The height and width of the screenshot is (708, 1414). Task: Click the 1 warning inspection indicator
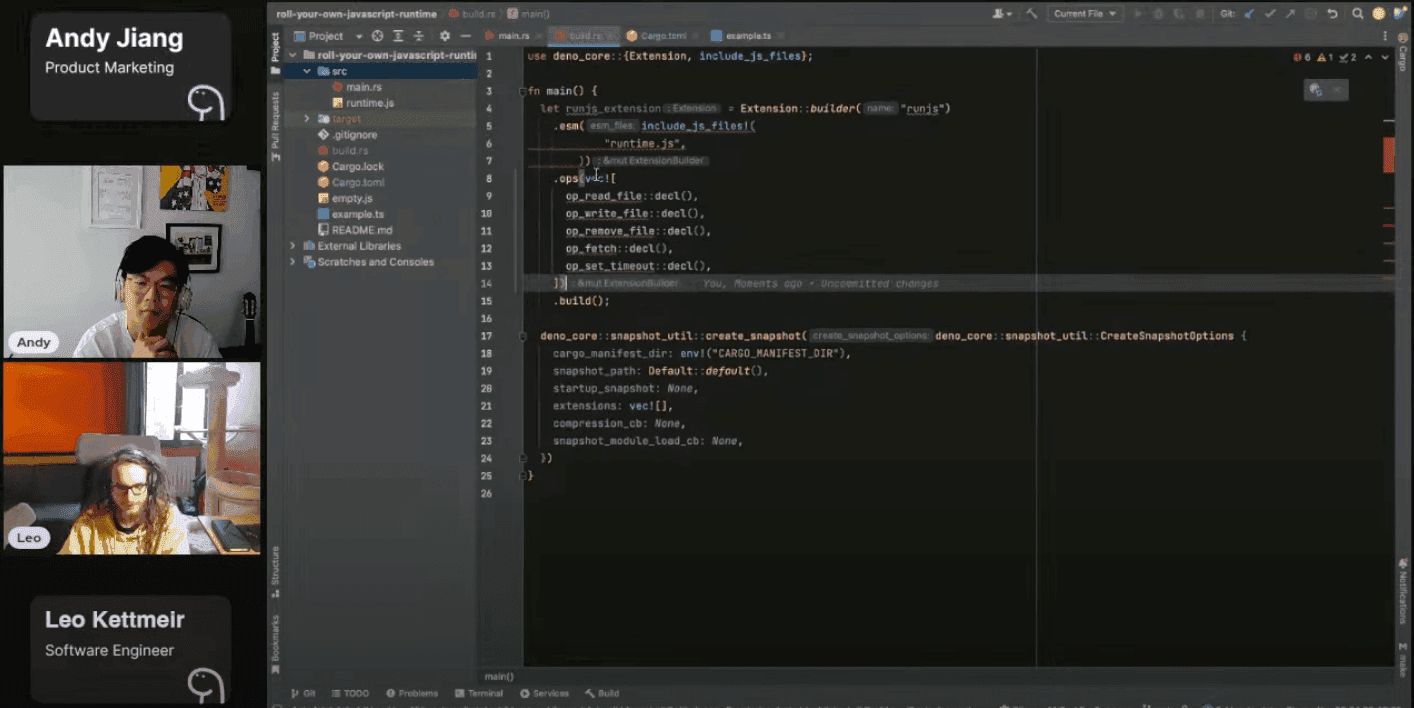click(x=1325, y=57)
